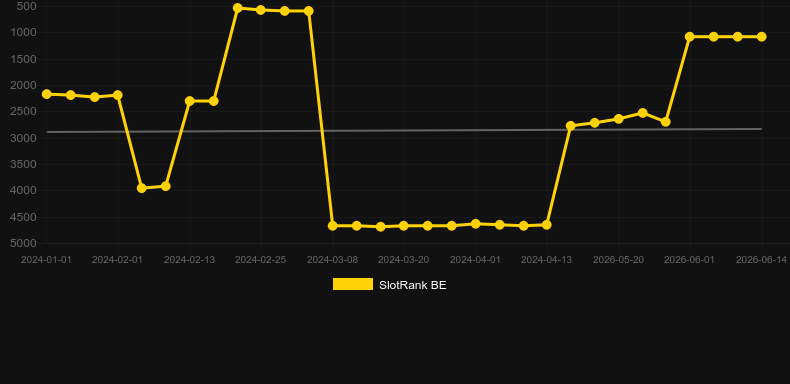Image resolution: width=790 pixels, height=384 pixels.
Task: Click the 2024-02-13 x-axis date label
Action: click(x=189, y=260)
